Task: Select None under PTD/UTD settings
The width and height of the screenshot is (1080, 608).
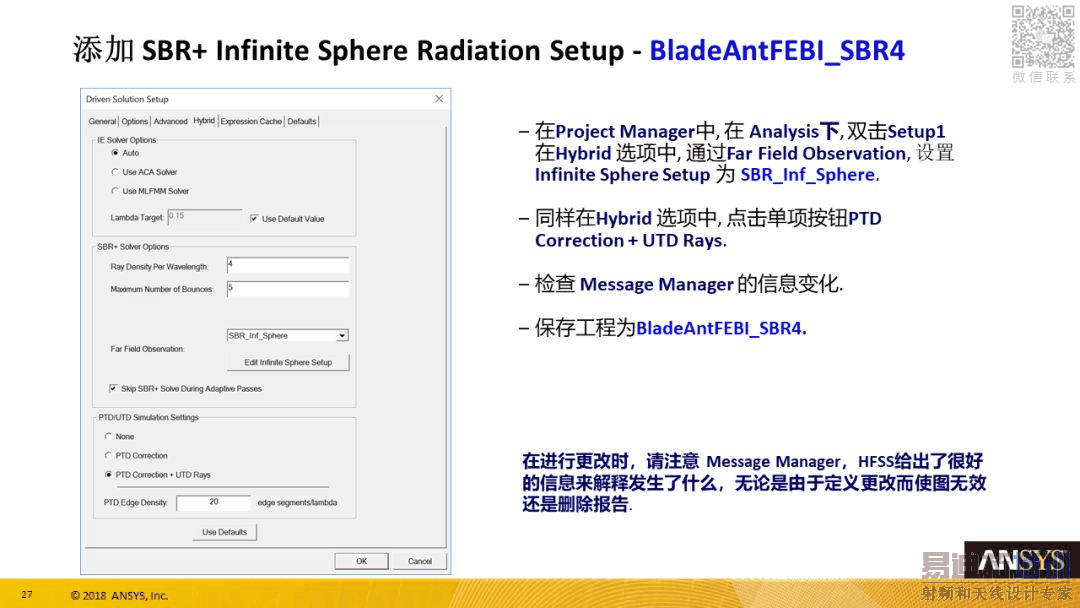Action: point(108,437)
